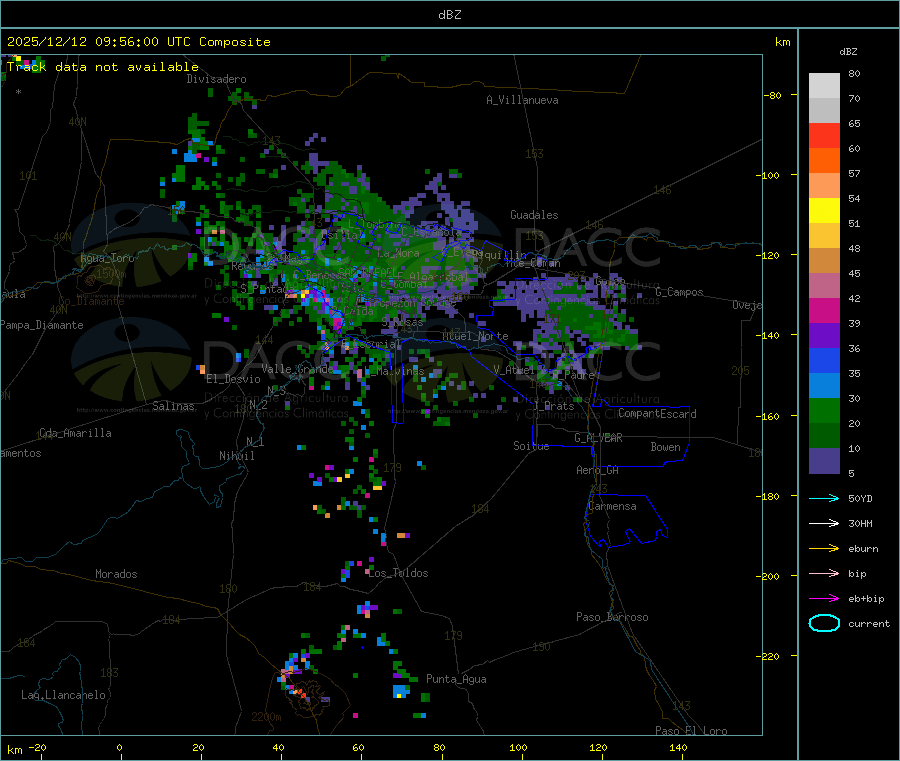Click the 'Morados' map label
The height and width of the screenshot is (761, 900).
116,574
